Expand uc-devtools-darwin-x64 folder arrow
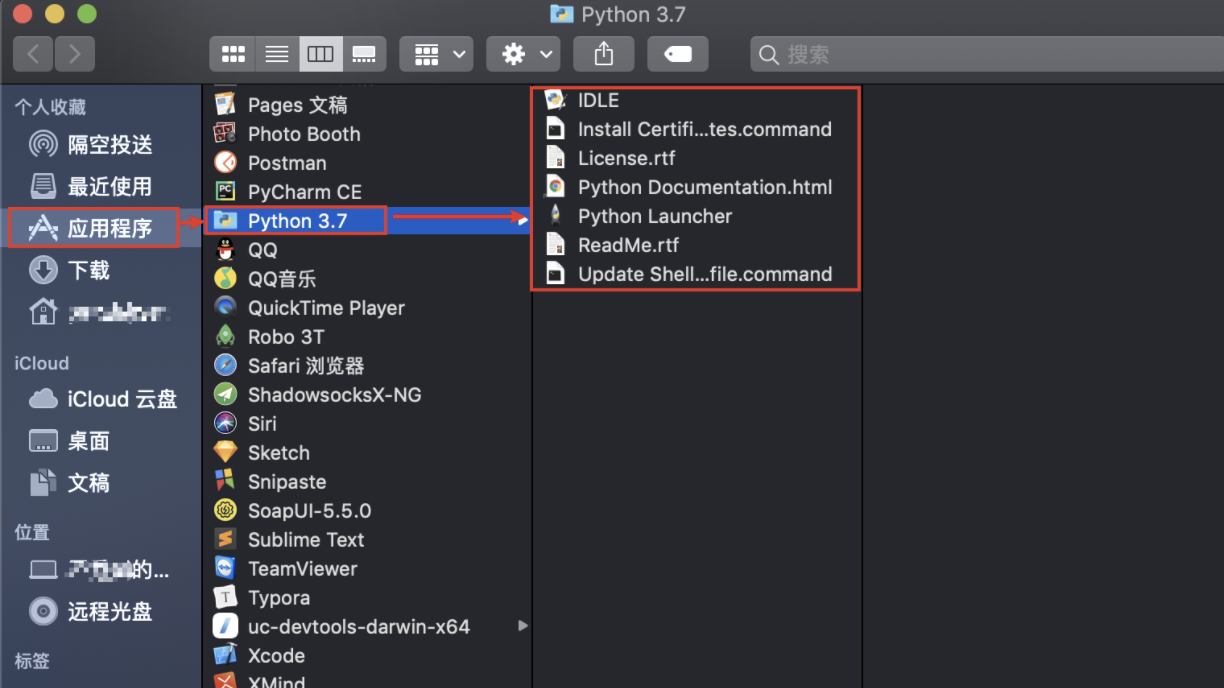Viewport: 1224px width, 688px height. [x=522, y=626]
